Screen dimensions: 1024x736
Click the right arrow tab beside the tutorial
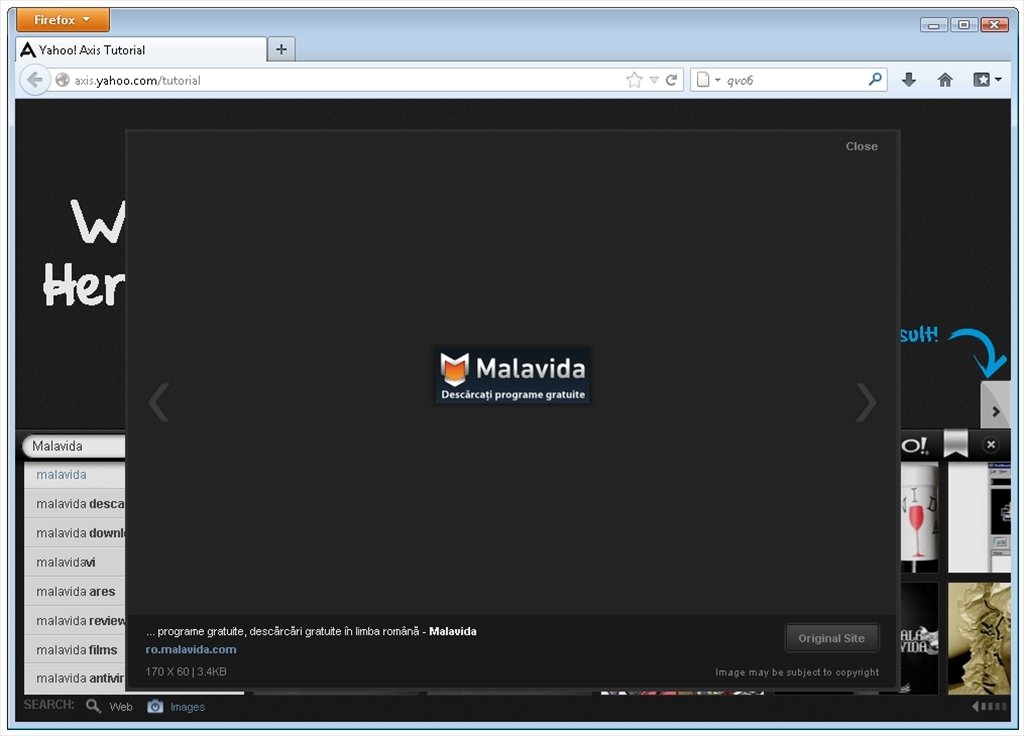[x=995, y=405]
